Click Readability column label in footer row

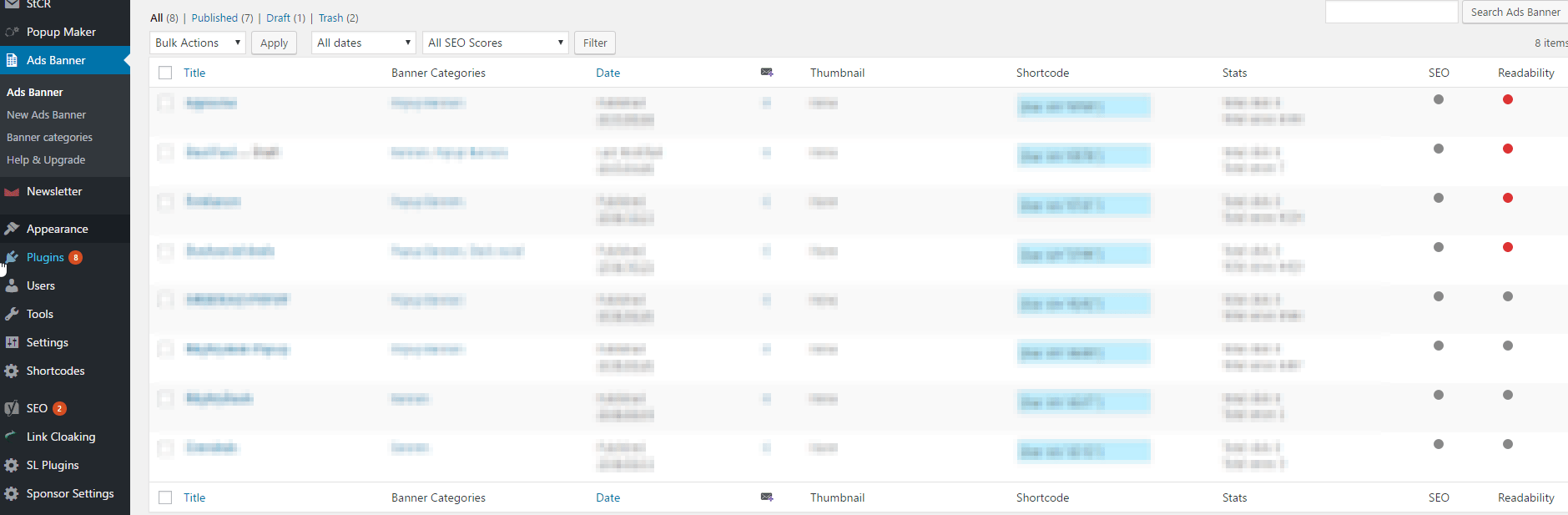coord(1526,497)
